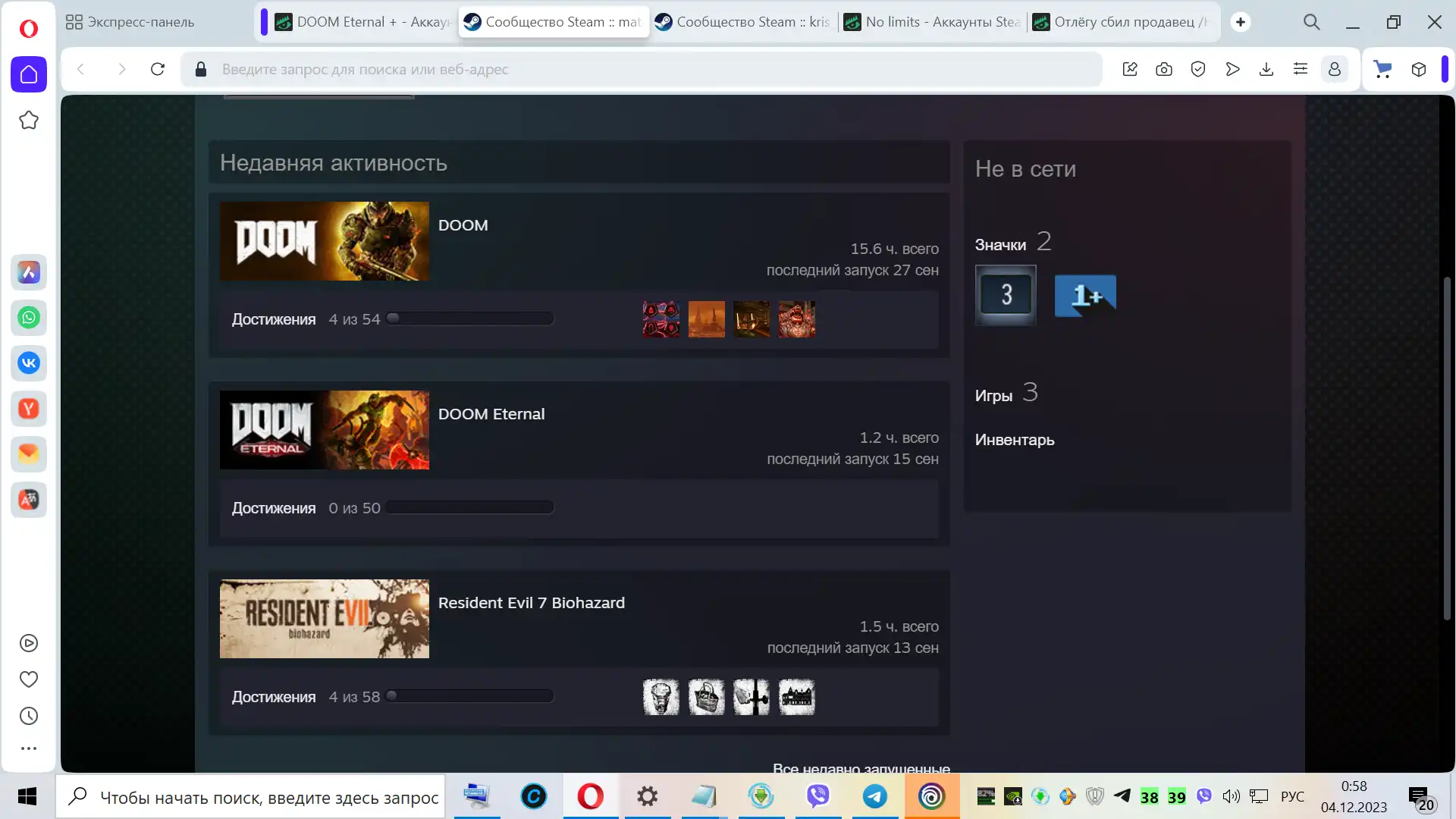Click the snapshot camera icon in toolbar
Screen dimensions: 1456x819
pyautogui.click(x=1163, y=69)
